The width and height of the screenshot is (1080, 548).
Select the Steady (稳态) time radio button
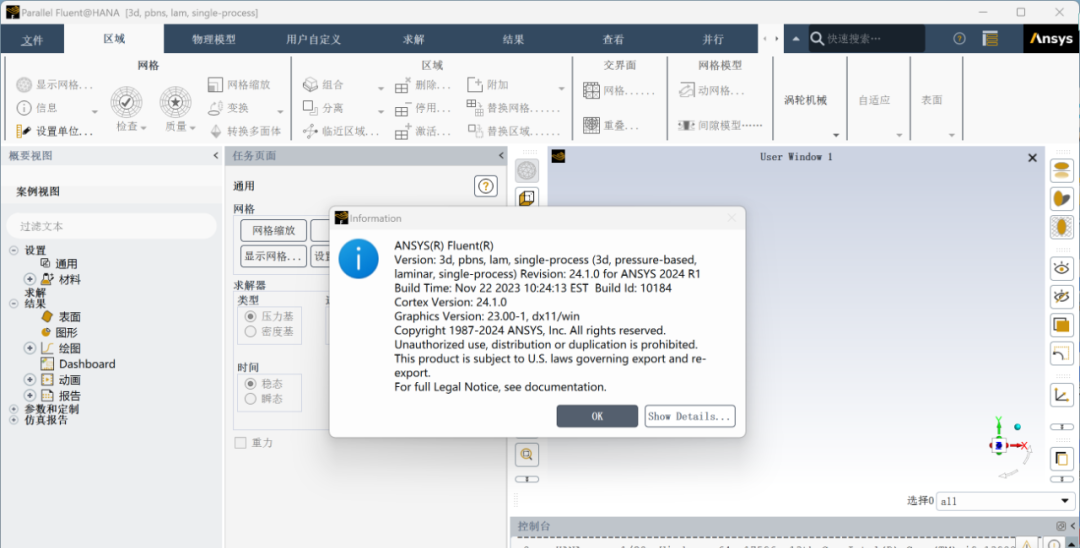[251, 383]
